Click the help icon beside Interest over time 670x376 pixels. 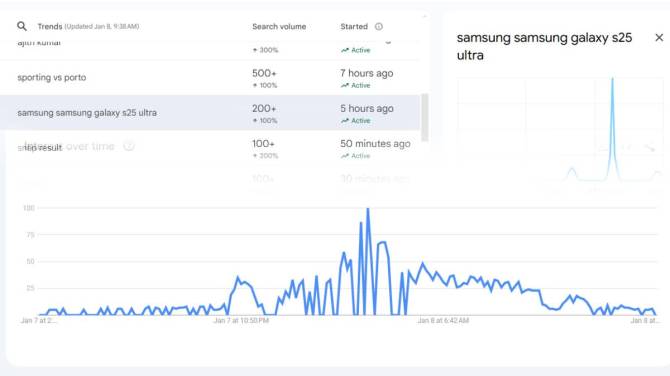[x=129, y=146]
